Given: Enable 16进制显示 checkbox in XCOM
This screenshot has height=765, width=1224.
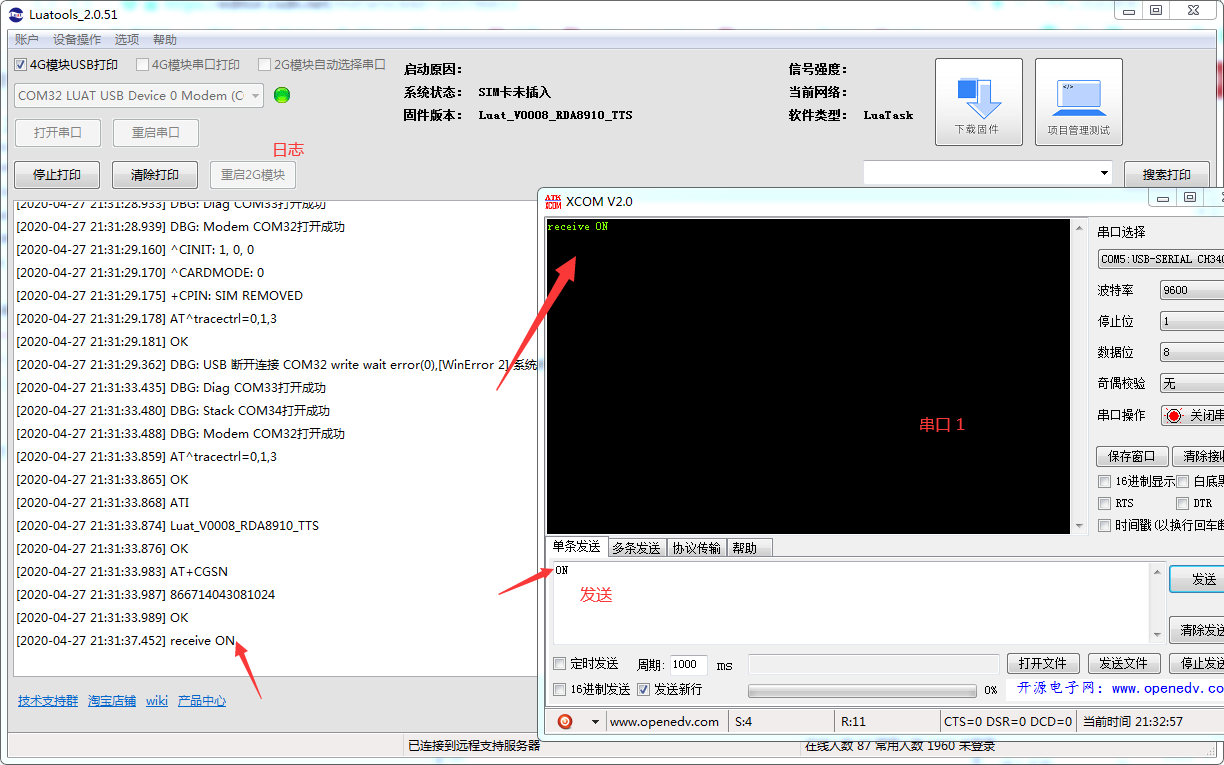Looking at the screenshot, I should pos(1105,482).
